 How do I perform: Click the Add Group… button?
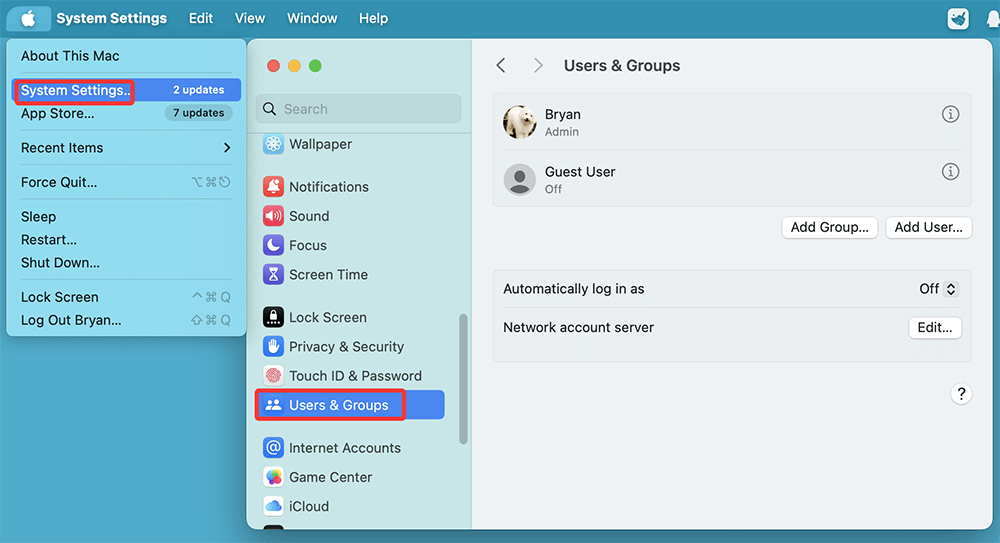(829, 227)
